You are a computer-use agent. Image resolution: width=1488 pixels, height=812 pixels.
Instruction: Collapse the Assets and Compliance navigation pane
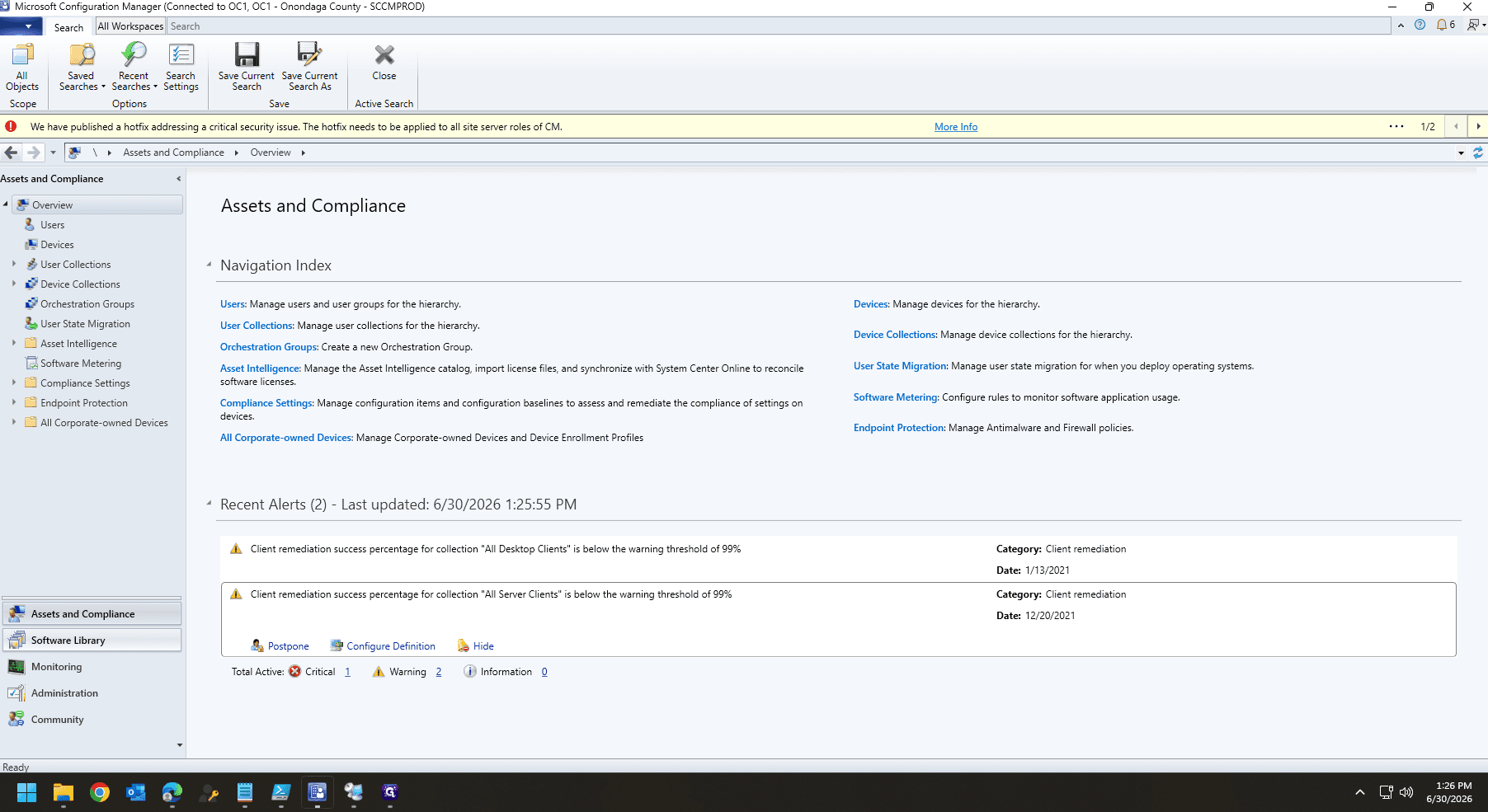pos(178,179)
